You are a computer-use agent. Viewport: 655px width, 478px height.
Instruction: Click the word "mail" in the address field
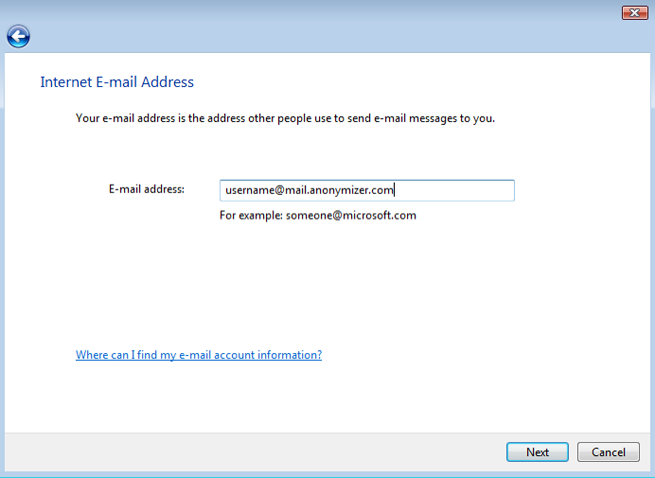click(297, 190)
